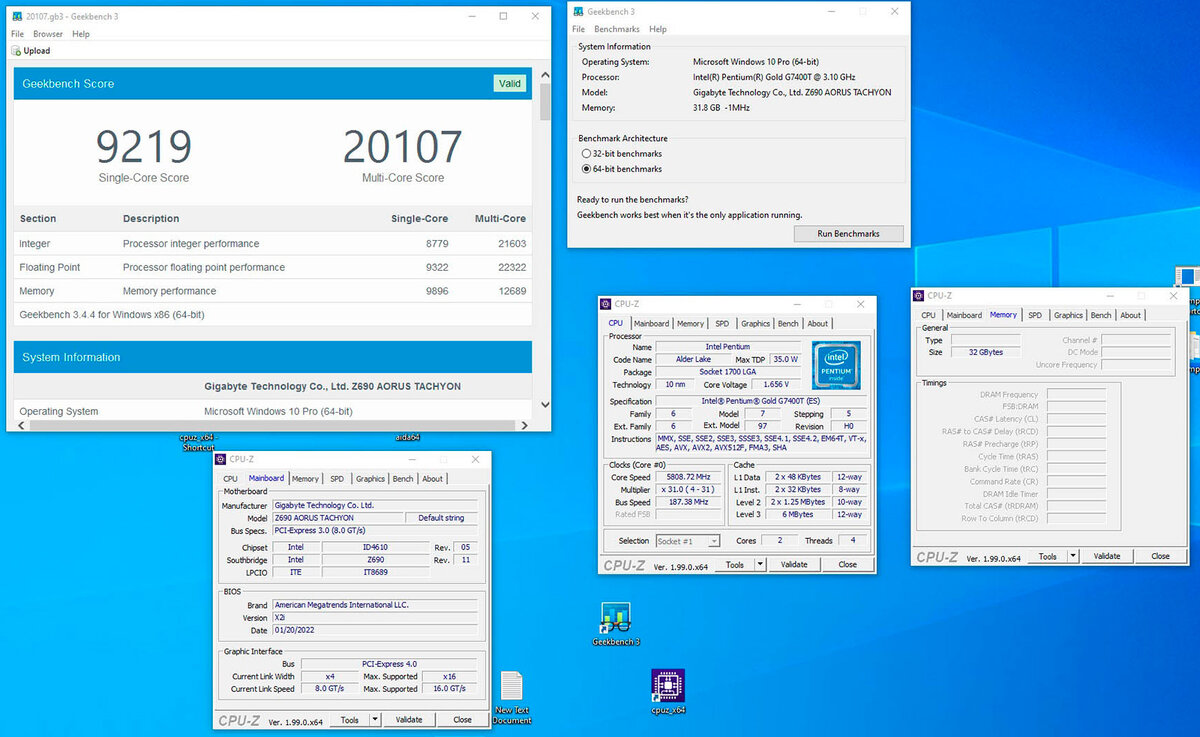
Task: Click Tools button in CPU-Z Memory window
Action: 1048,556
